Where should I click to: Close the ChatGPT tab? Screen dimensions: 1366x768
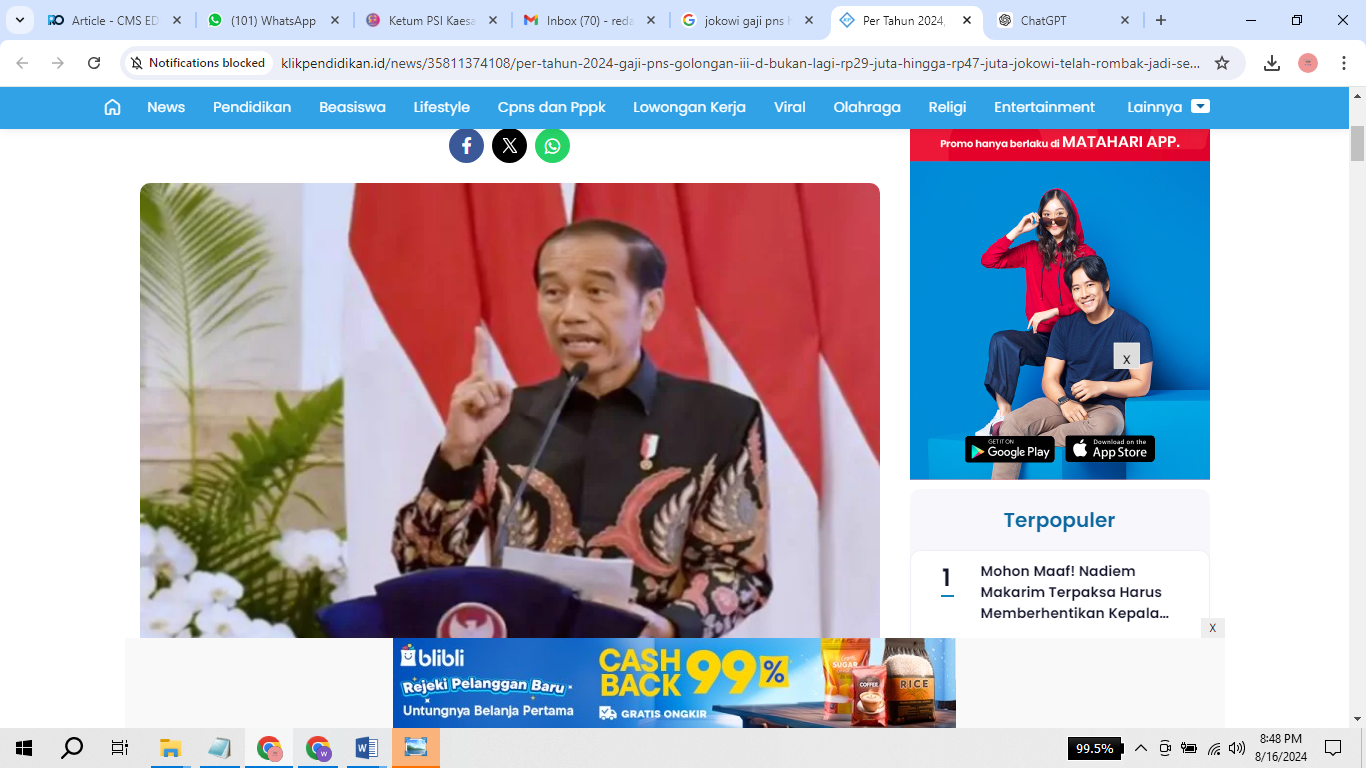(1125, 20)
